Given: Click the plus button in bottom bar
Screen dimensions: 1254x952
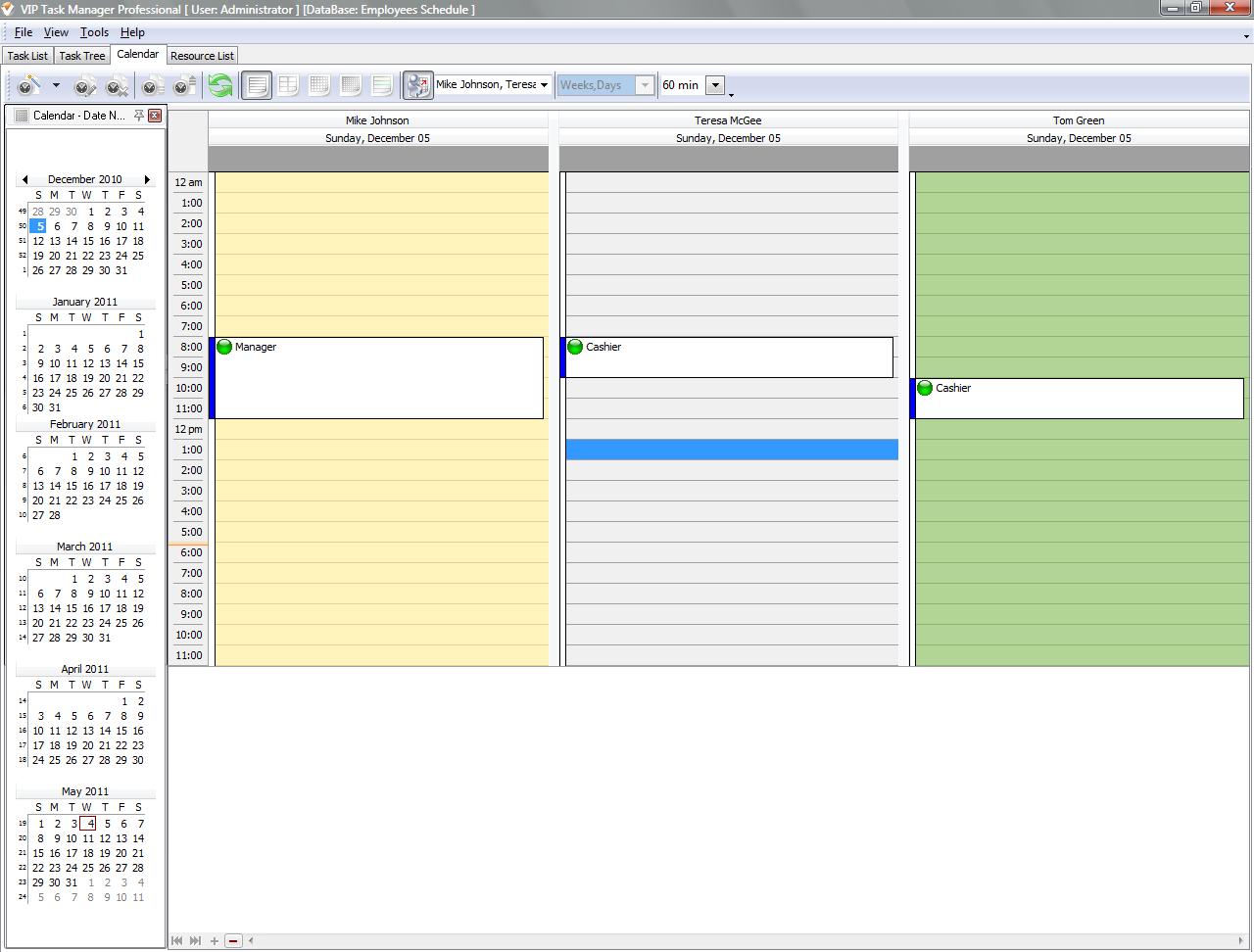Looking at the screenshot, I should 215,941.
